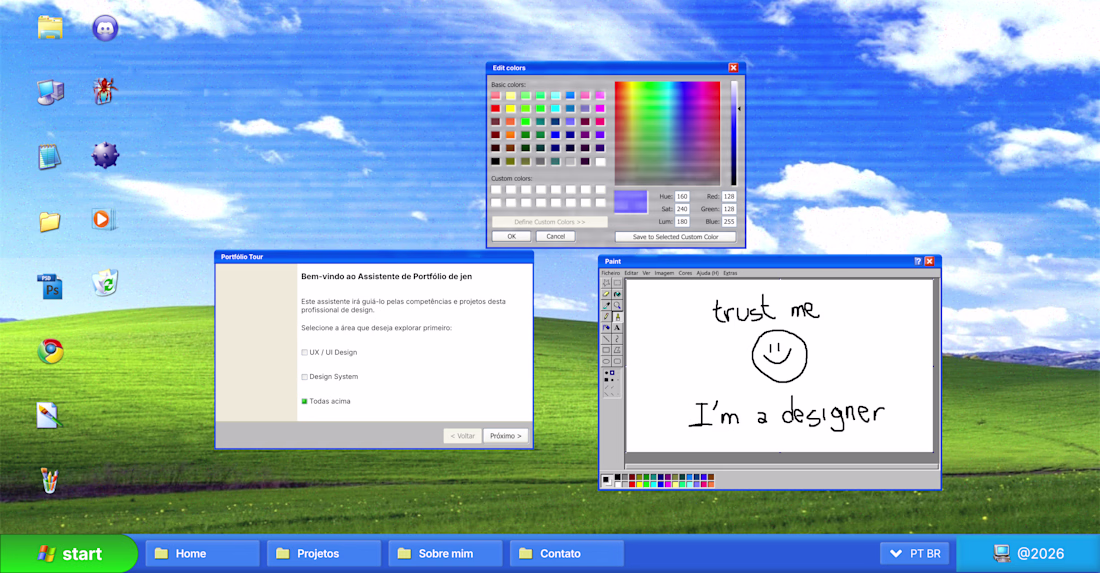Check the Design System checkbox
The height and width of the screenshot is (573, 1100).
304,377
